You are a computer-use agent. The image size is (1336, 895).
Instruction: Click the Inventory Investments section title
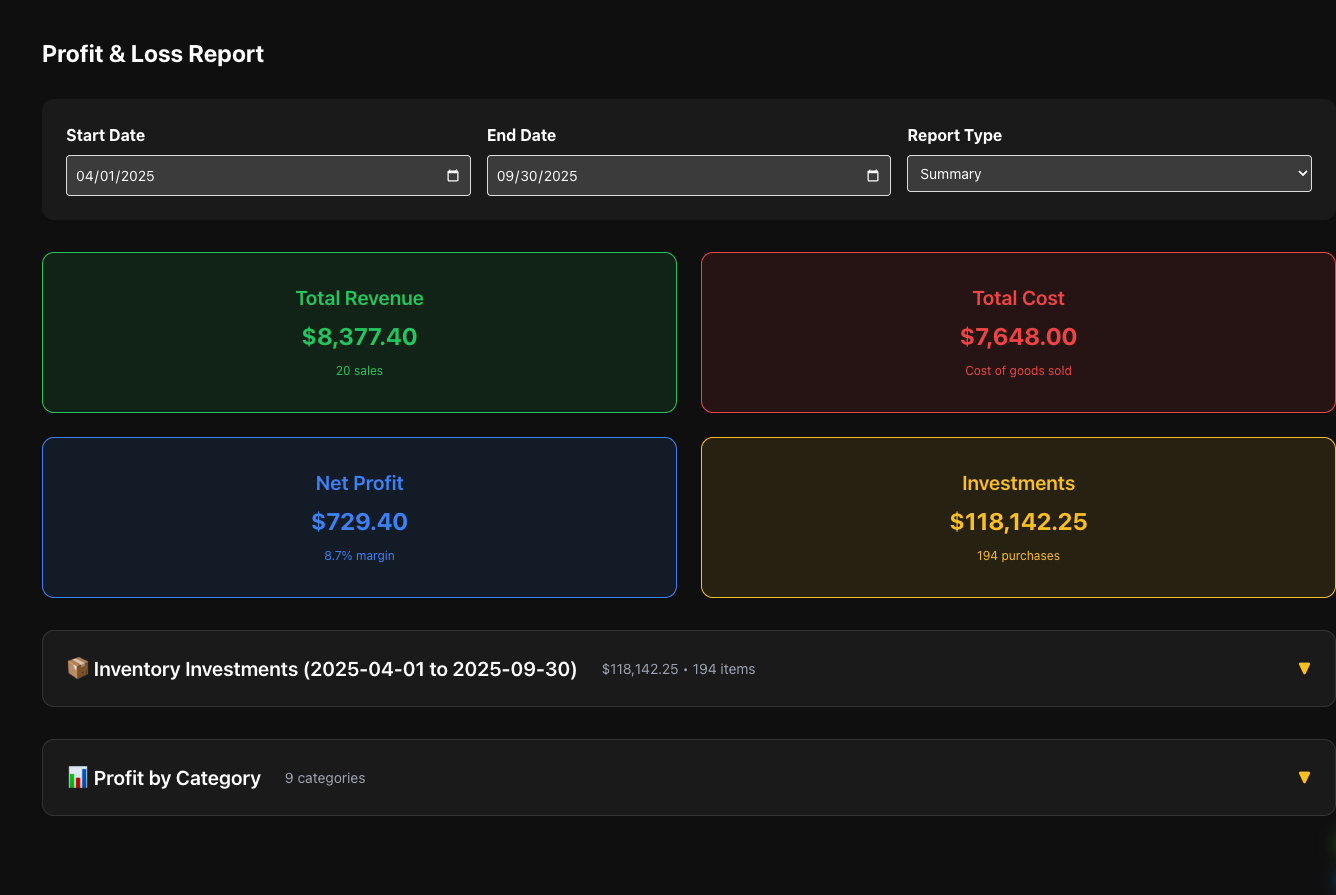point(335,669)
